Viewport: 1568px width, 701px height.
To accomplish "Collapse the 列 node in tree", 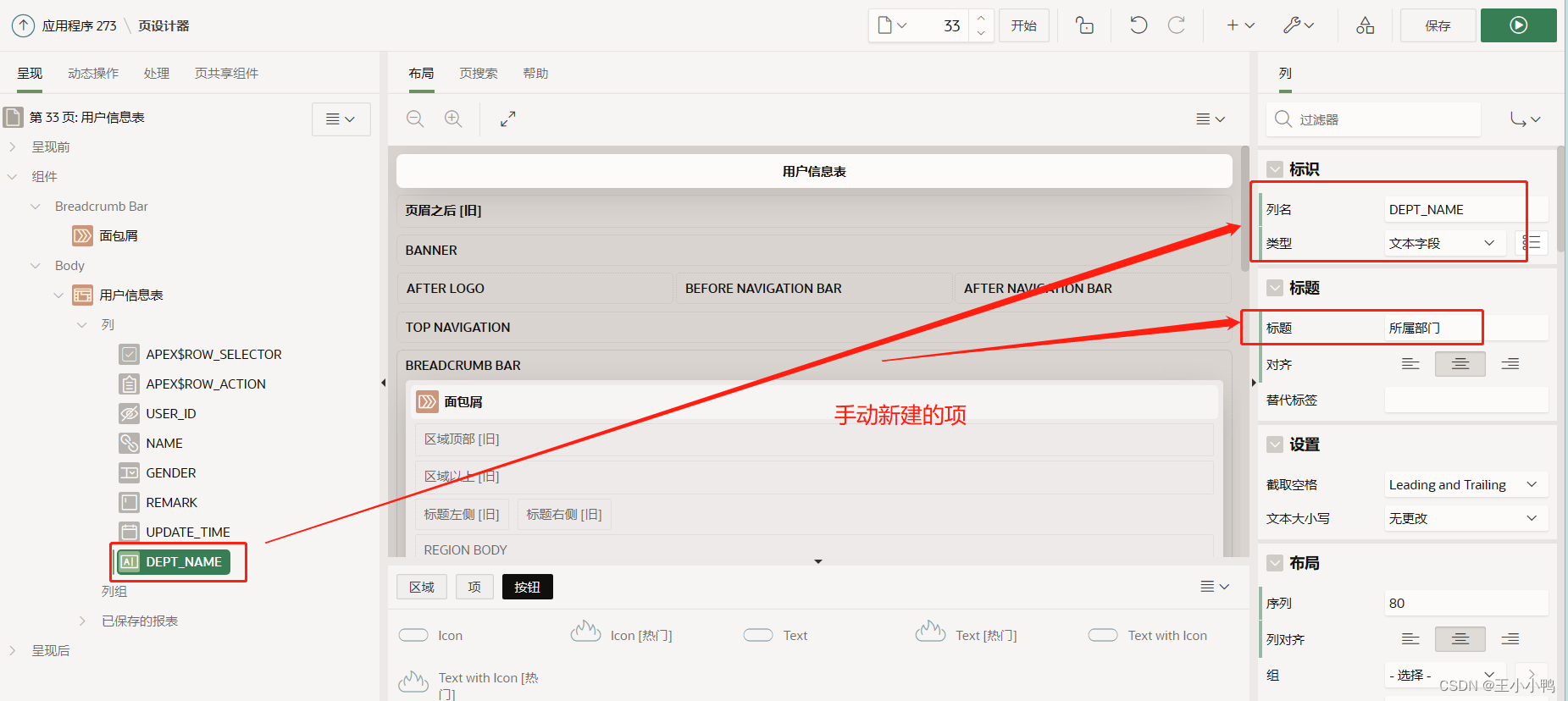I will click(82, 324).
